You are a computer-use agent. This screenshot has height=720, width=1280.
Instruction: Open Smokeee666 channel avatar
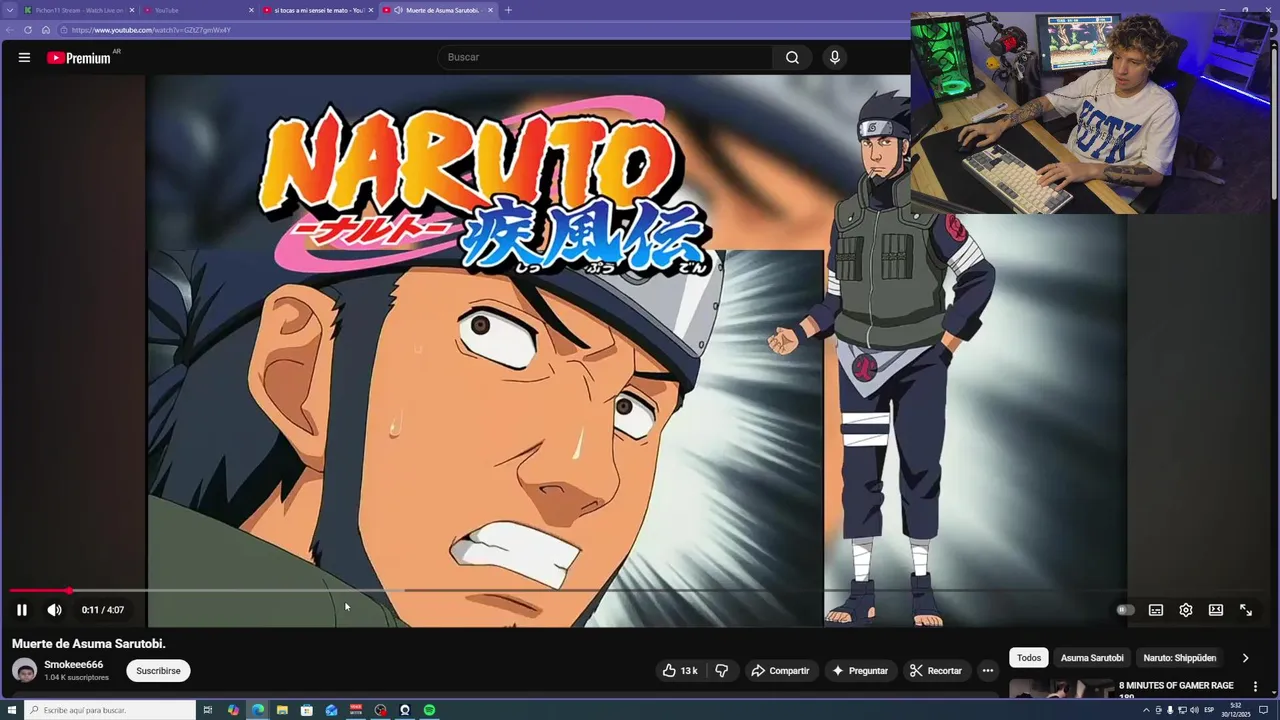[x=25, y=671]
